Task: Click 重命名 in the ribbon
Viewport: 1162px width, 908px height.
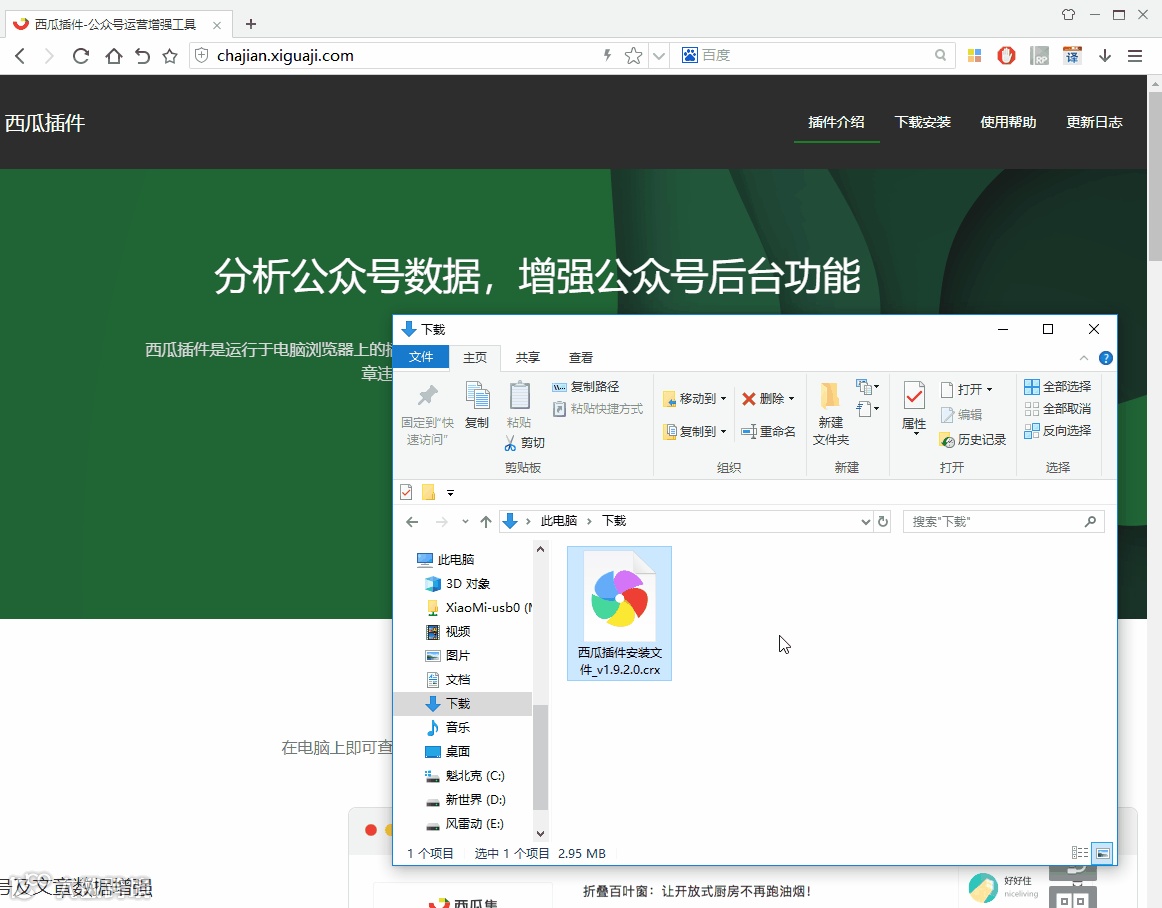Action: [x=768, y=431]
